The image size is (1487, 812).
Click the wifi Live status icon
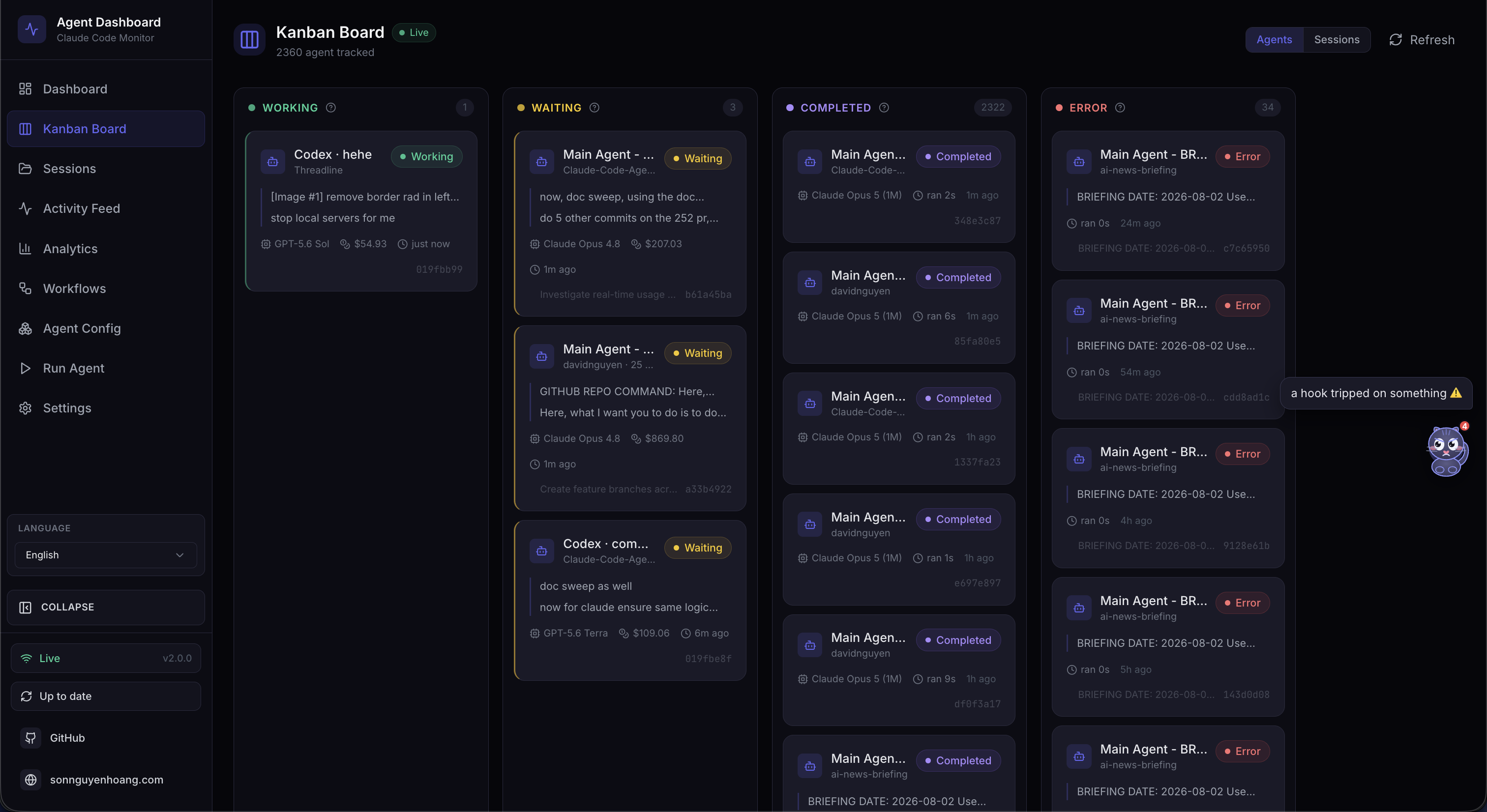coord(27,659)
